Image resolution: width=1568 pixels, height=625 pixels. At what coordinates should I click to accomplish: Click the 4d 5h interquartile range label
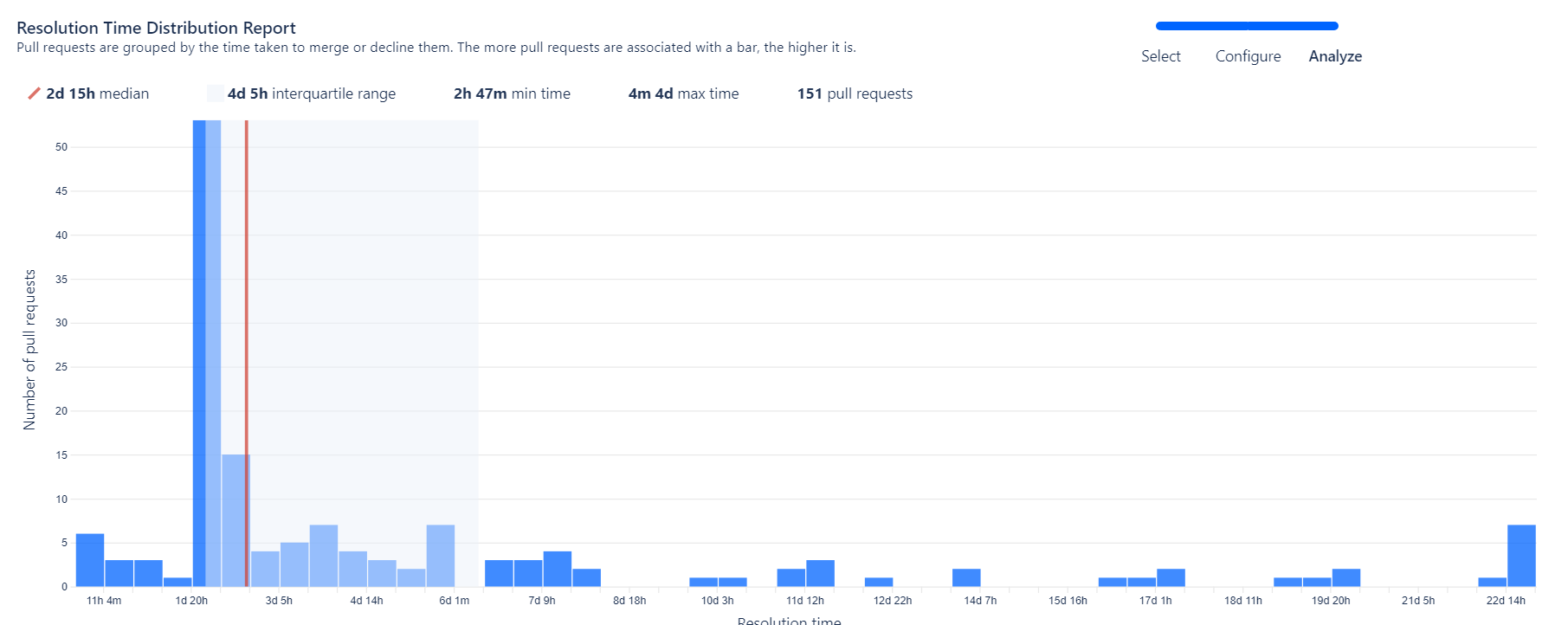click(x=311, y=93)
